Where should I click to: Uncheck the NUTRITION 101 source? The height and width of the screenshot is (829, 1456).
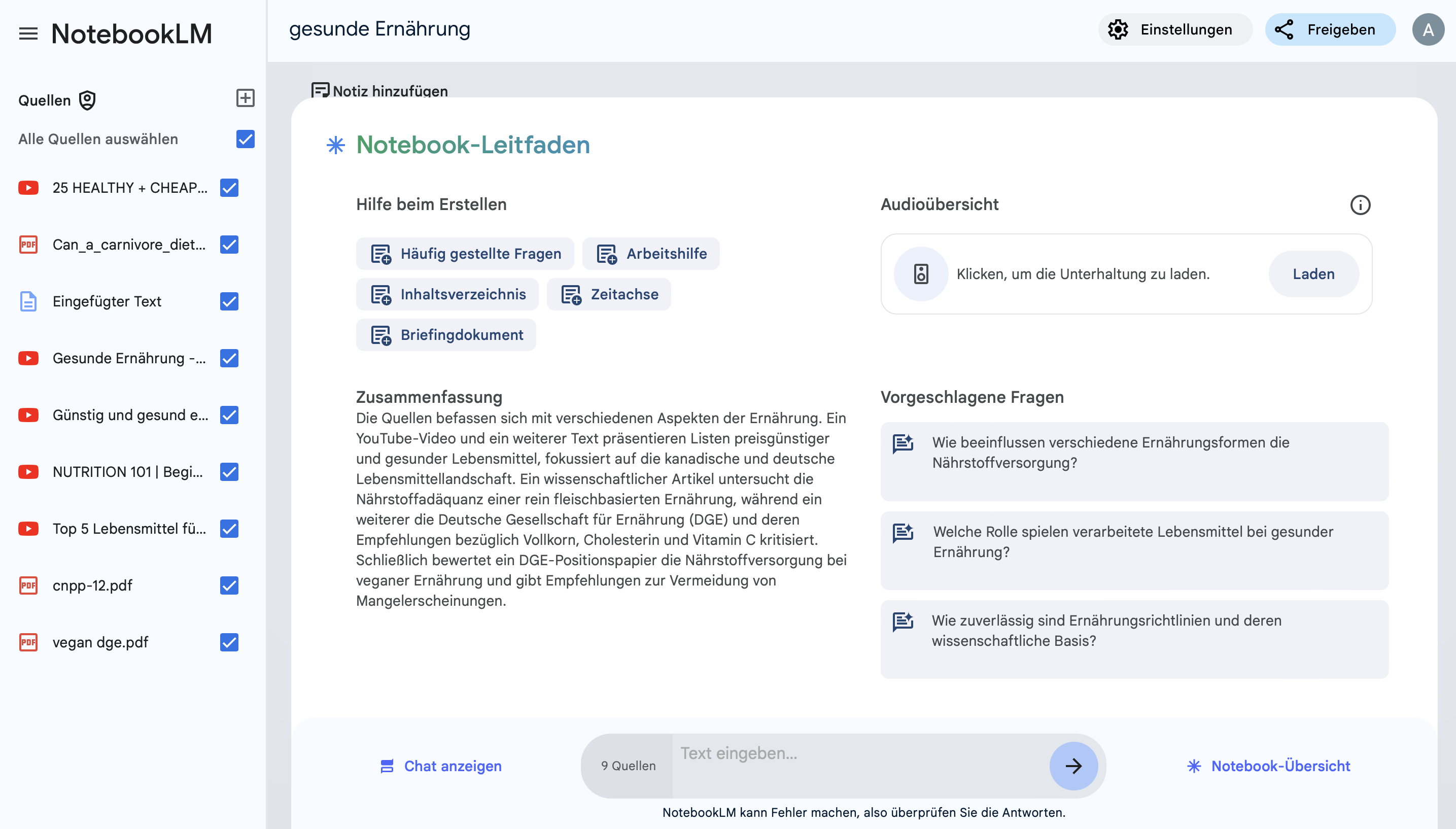(229, 472)
